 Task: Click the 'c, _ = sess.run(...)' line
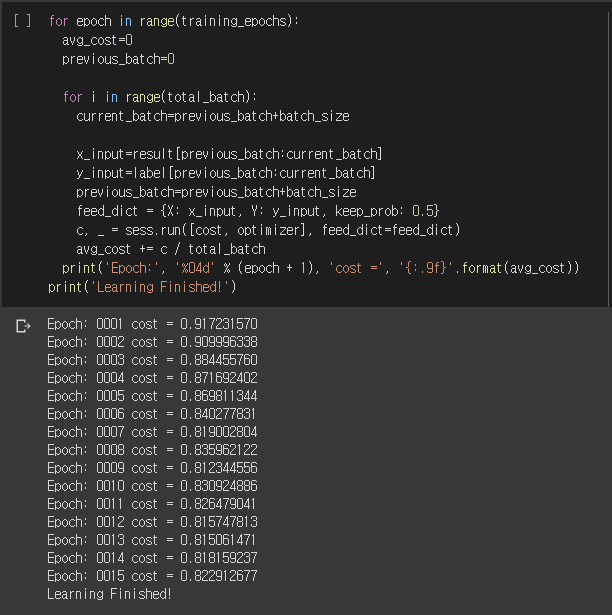click(x=268, y=230)
